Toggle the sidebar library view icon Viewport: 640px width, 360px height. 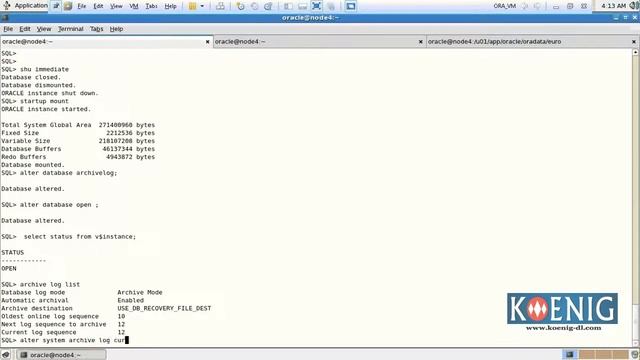(288, 6)
